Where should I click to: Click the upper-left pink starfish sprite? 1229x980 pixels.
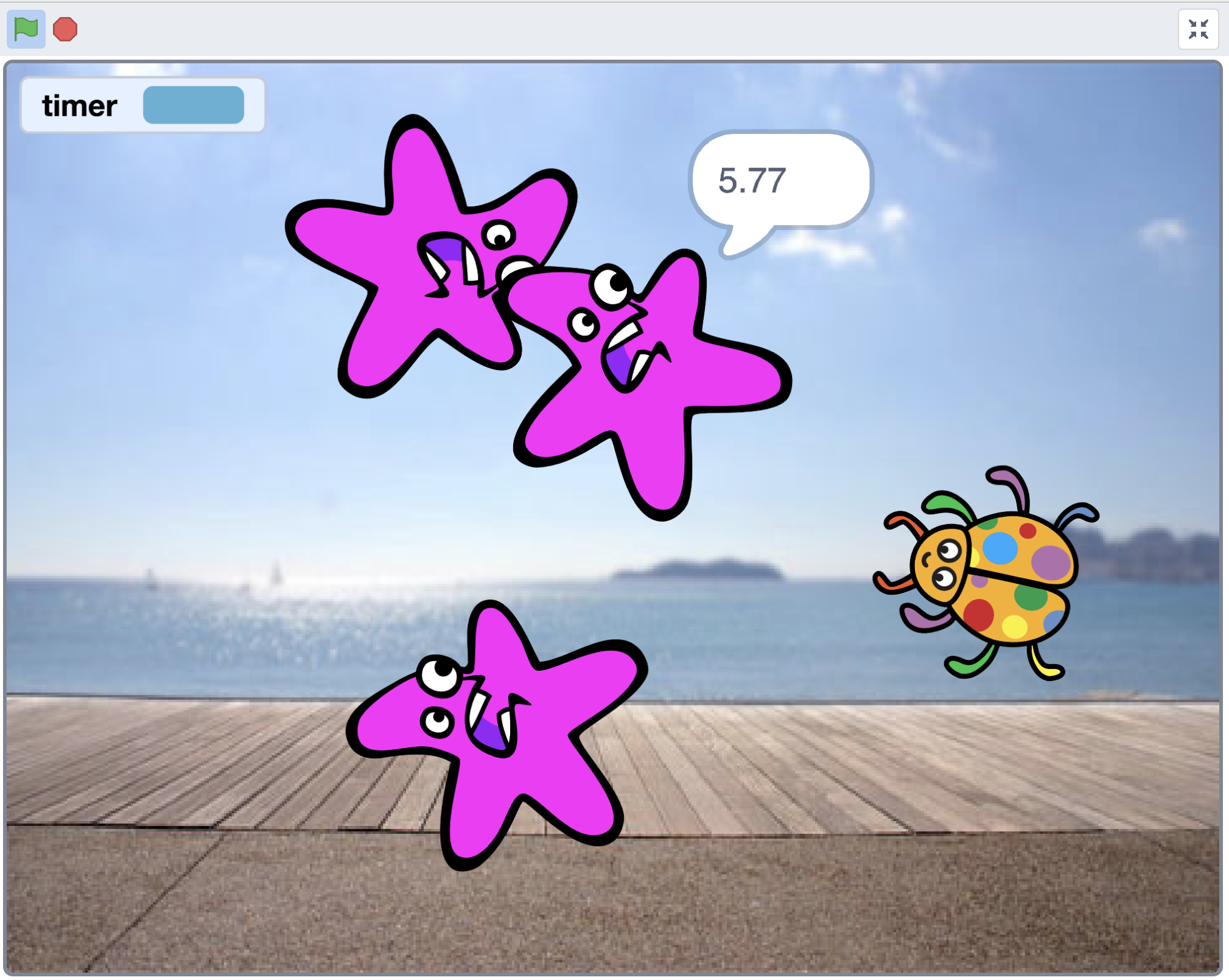[x=431, y=256]
